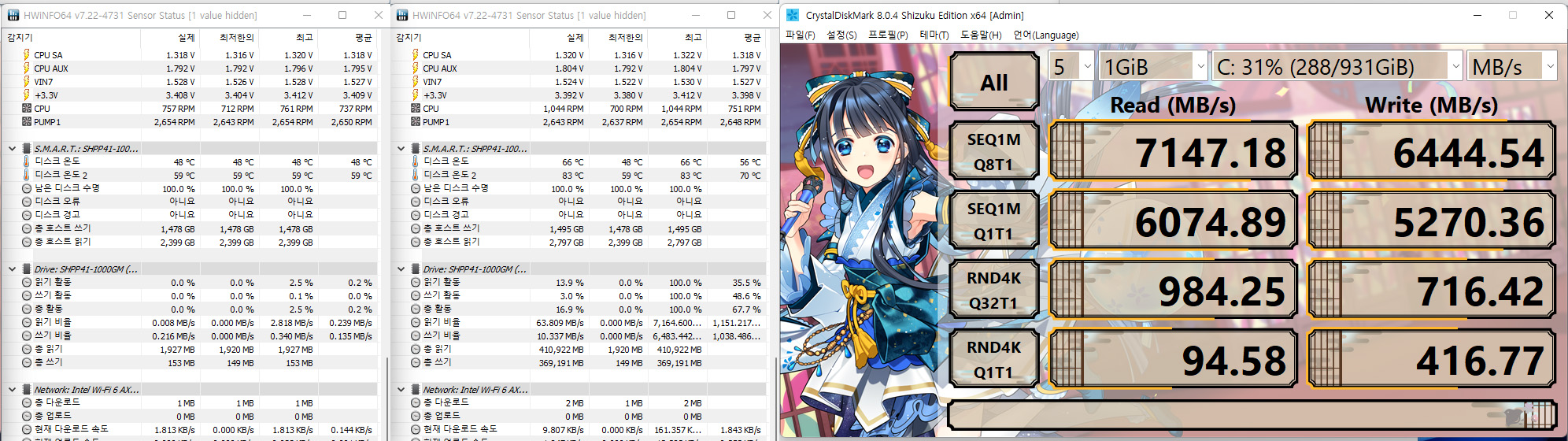This screenshot has width=1568, height=441.
Task: Collapse Drive SHPP41-1000GM group in left HWiNFO
Action: tap(12, 269)
